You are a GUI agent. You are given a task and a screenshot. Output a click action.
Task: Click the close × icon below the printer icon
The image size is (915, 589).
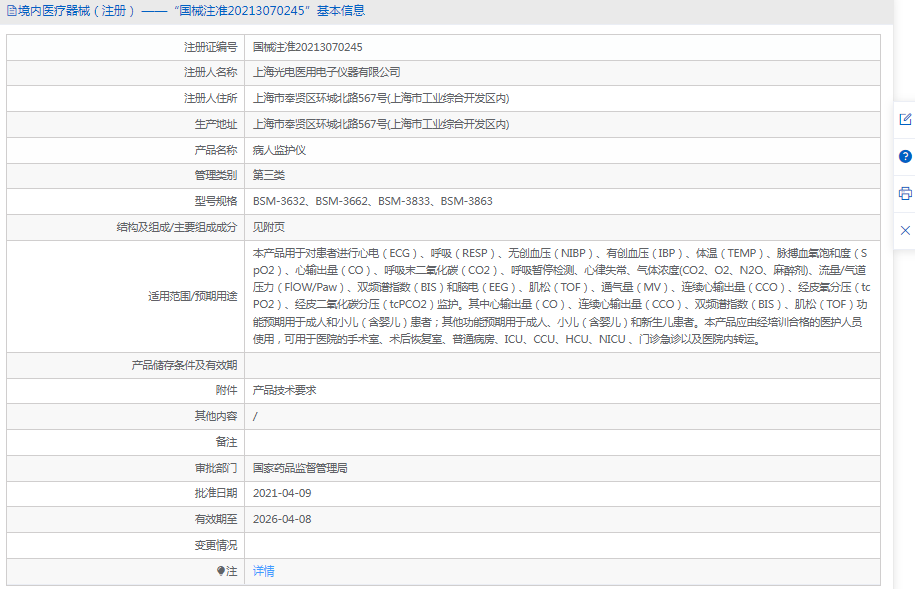pos(905,229)
